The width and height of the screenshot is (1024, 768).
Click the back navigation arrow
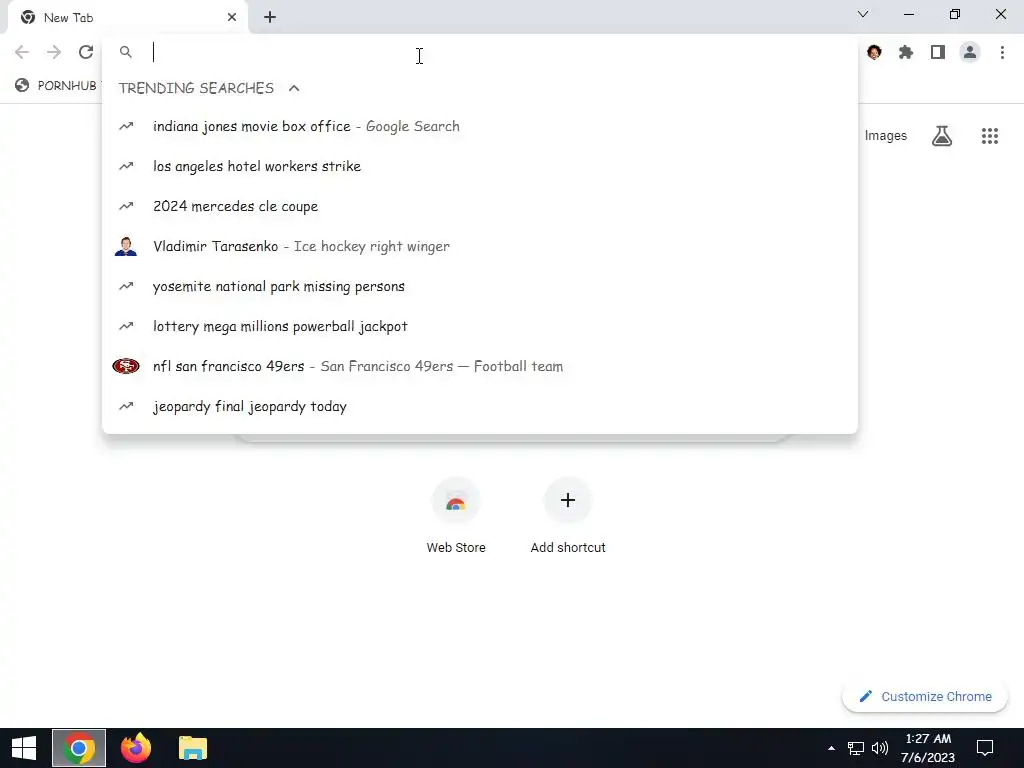[22, 52]
